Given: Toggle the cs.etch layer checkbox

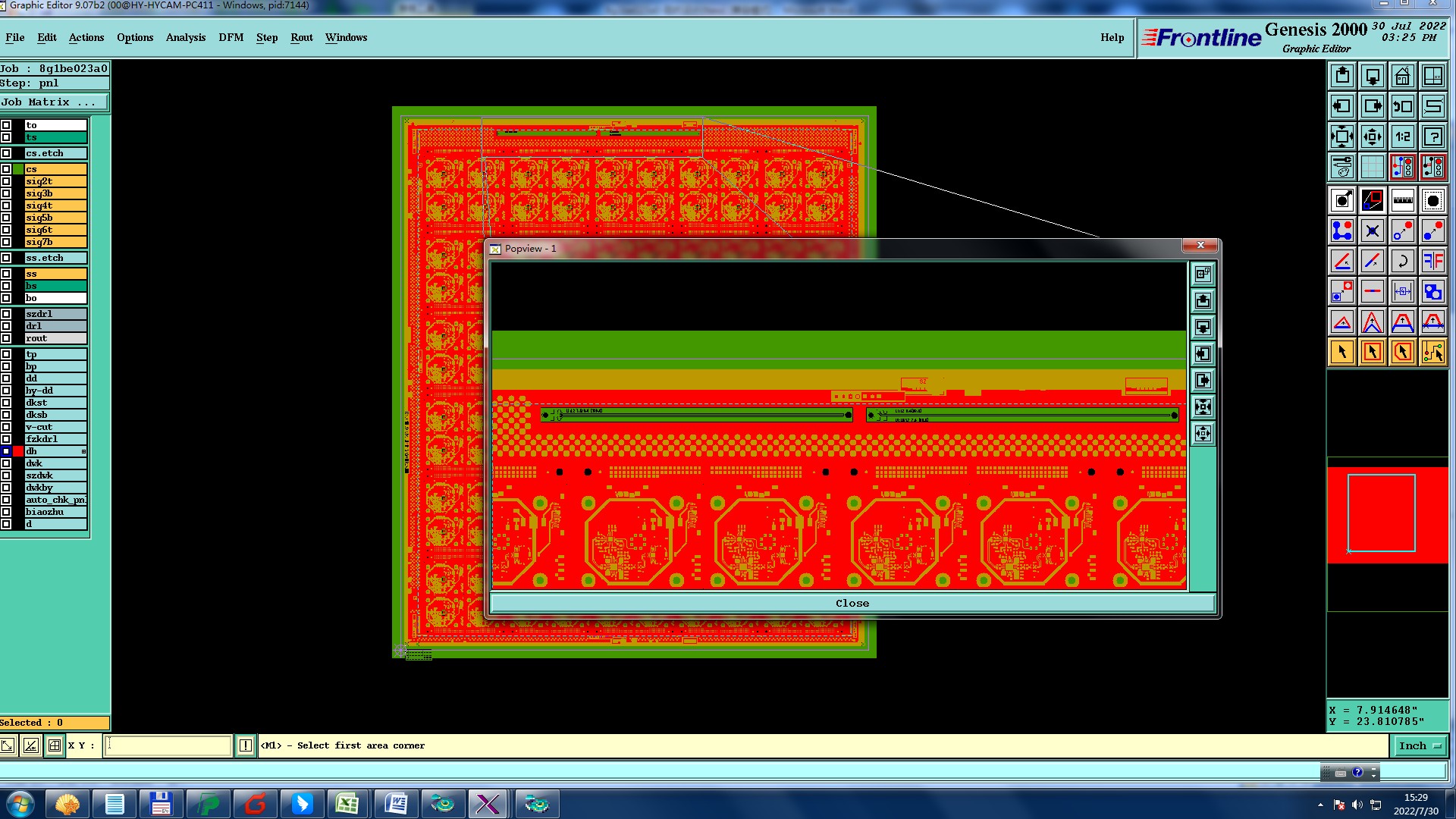Looking at the screenshot, I should tap(6, 153).
